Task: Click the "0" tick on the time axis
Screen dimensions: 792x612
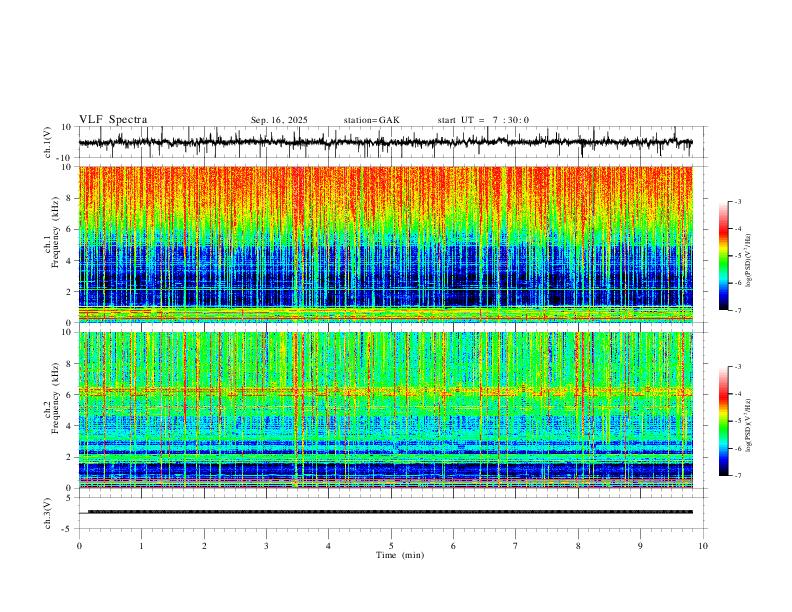Action: pyautogui.click(x=79, y=546)
